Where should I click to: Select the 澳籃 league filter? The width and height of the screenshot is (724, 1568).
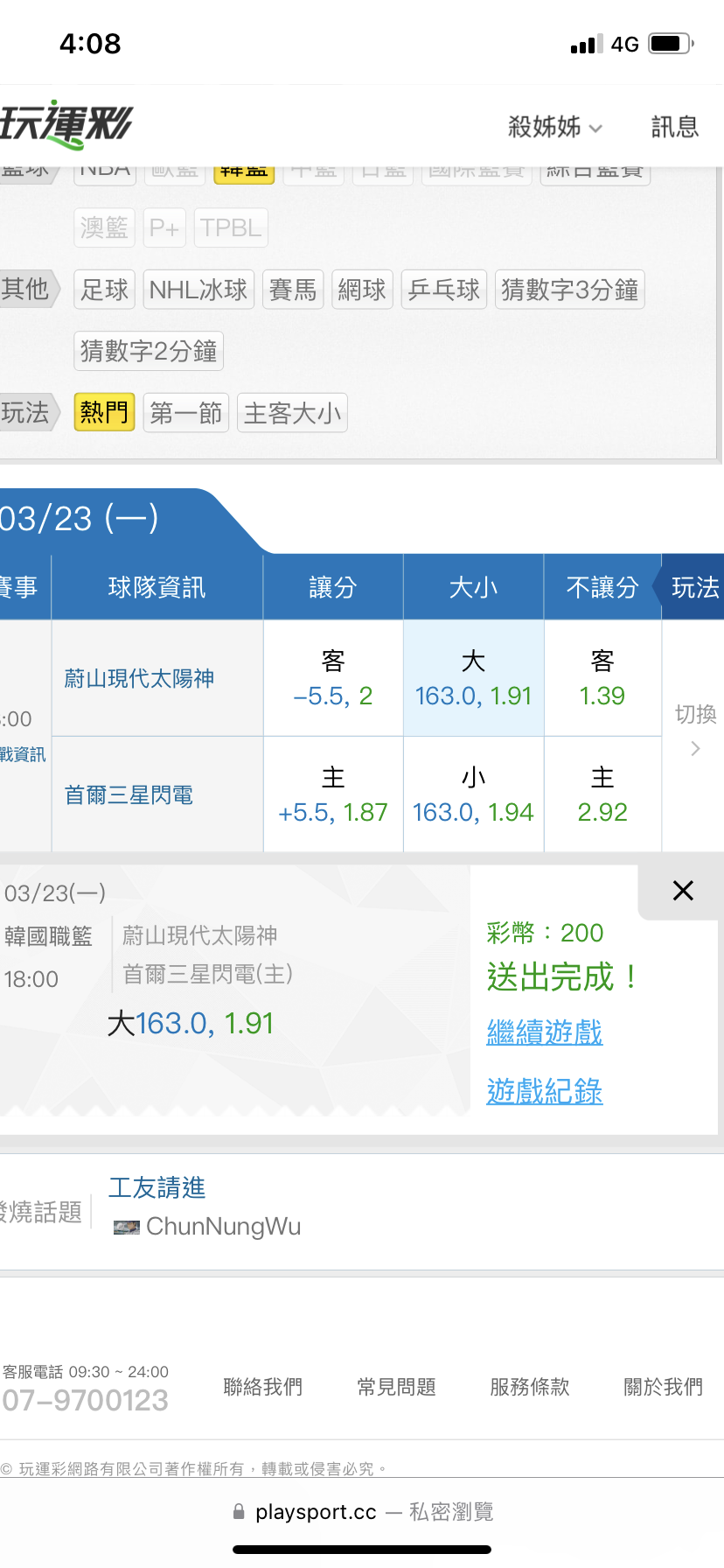click(104, 227)
